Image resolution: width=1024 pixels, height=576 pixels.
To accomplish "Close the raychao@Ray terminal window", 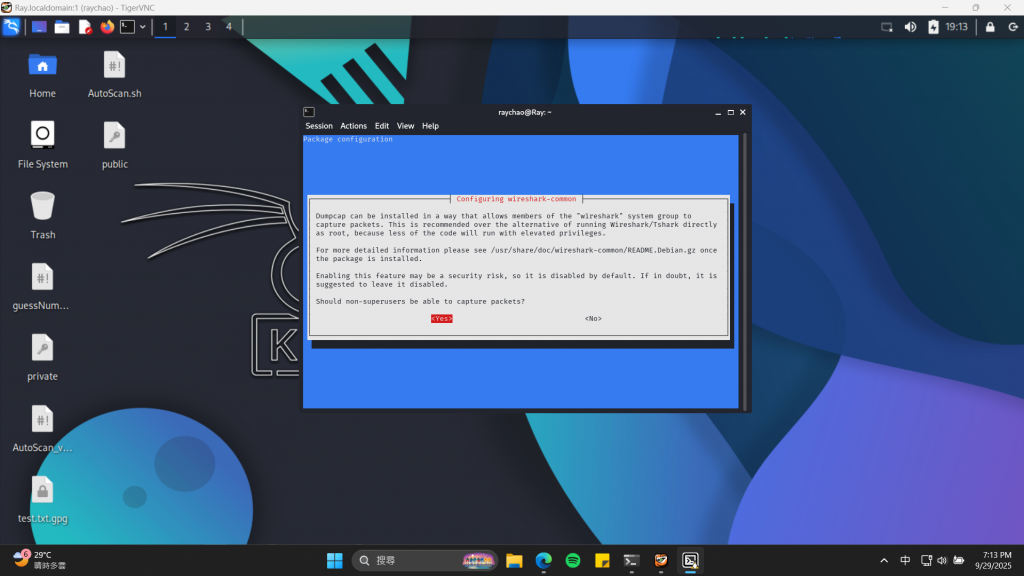I will [x=743, y=112].
